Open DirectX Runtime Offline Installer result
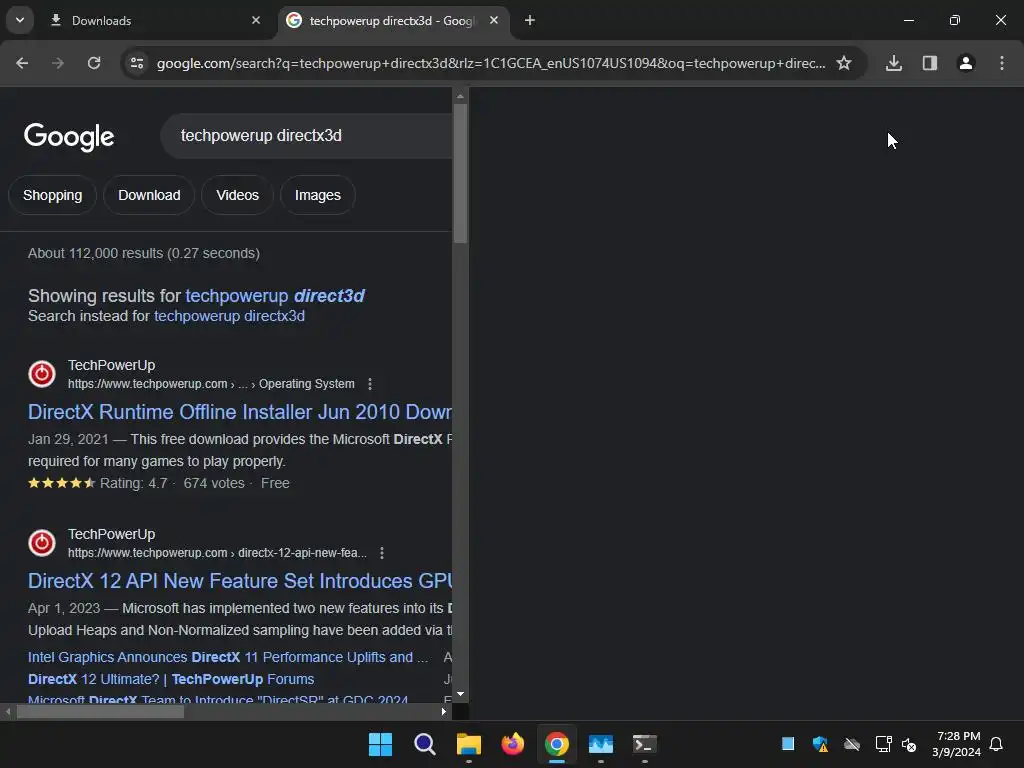This screenshot has width=1024, height=768. [x=240, y=412]
